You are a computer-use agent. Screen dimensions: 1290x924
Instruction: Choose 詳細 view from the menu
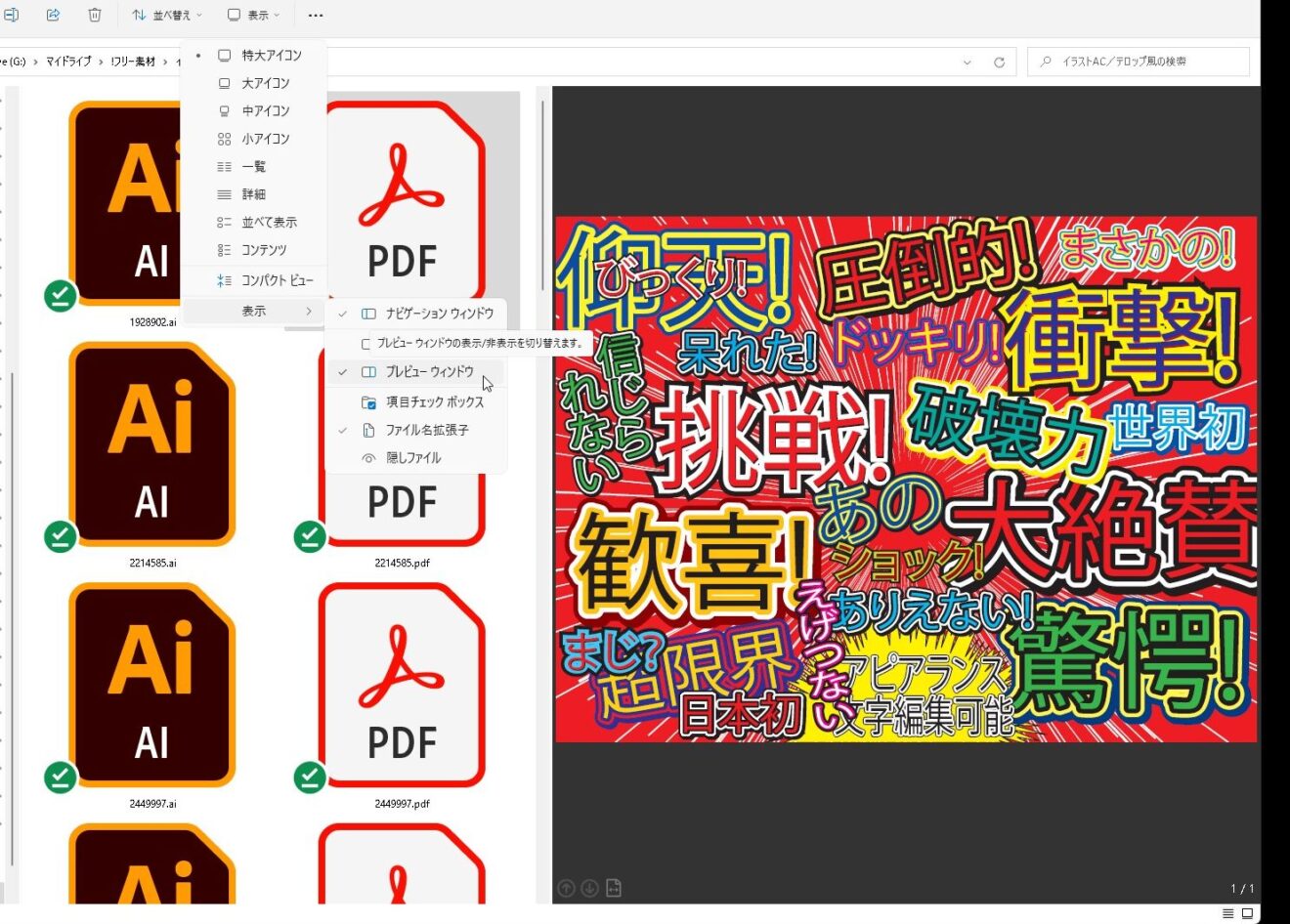point(252,193)
